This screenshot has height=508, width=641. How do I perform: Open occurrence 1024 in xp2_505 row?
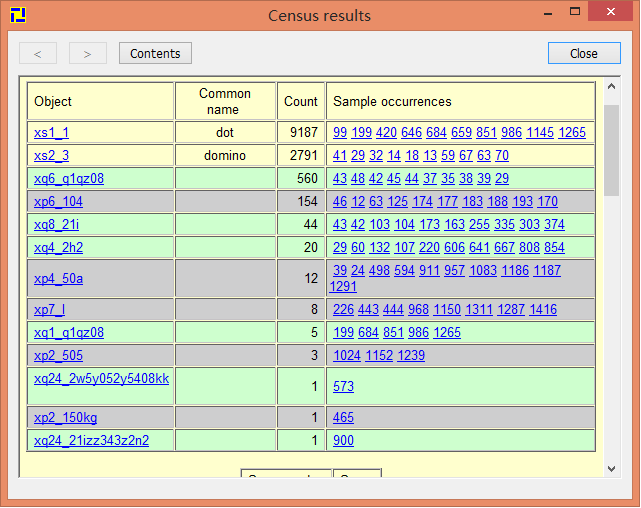point(347,355)
